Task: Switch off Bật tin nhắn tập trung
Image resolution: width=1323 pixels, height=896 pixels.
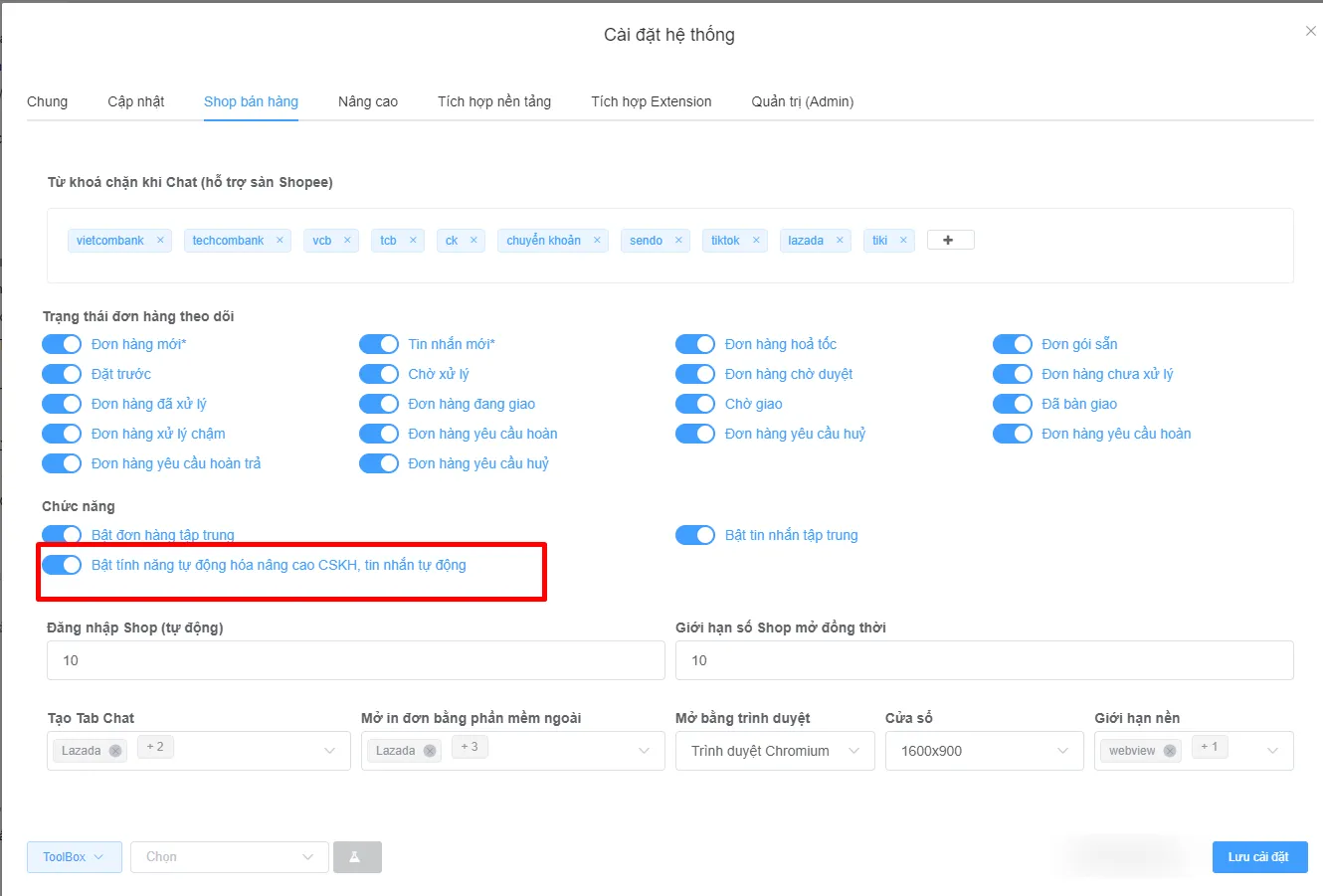Action: coord(695,535)
